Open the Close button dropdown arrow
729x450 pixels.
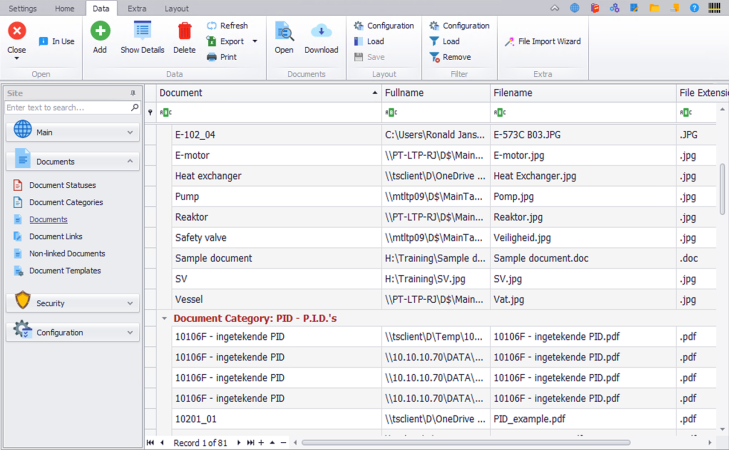(x=17, y=59)
